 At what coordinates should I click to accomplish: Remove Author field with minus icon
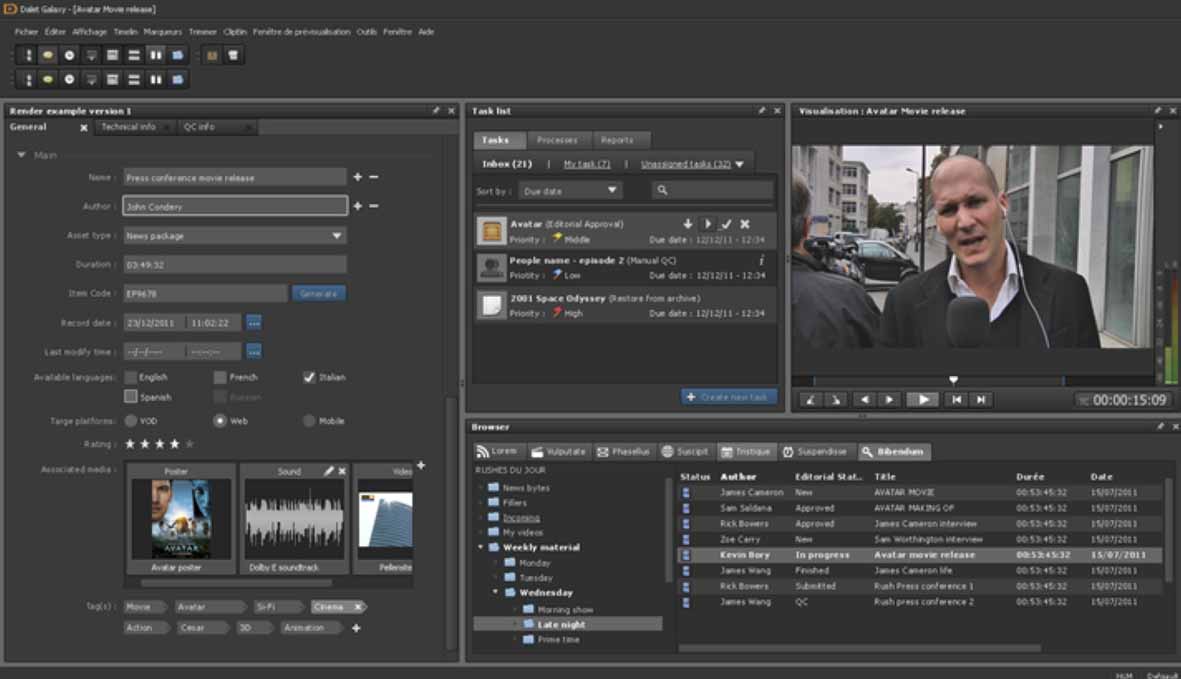pos(374,206)
